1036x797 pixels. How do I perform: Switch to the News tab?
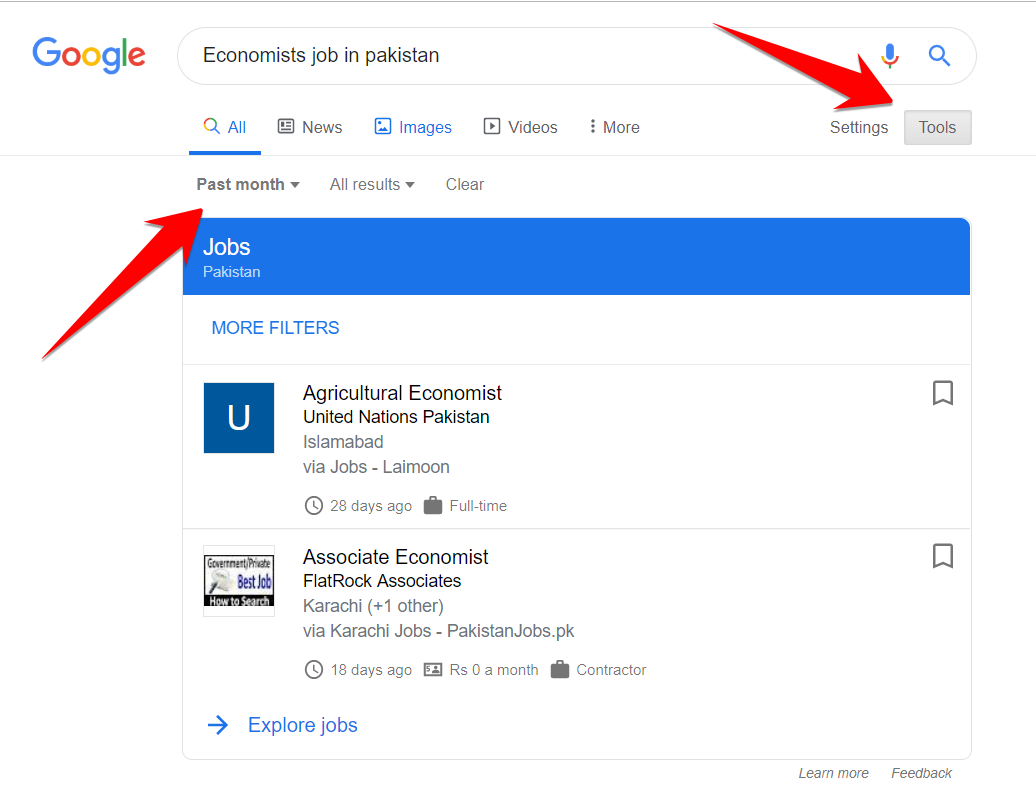click(x=310, y=127)
